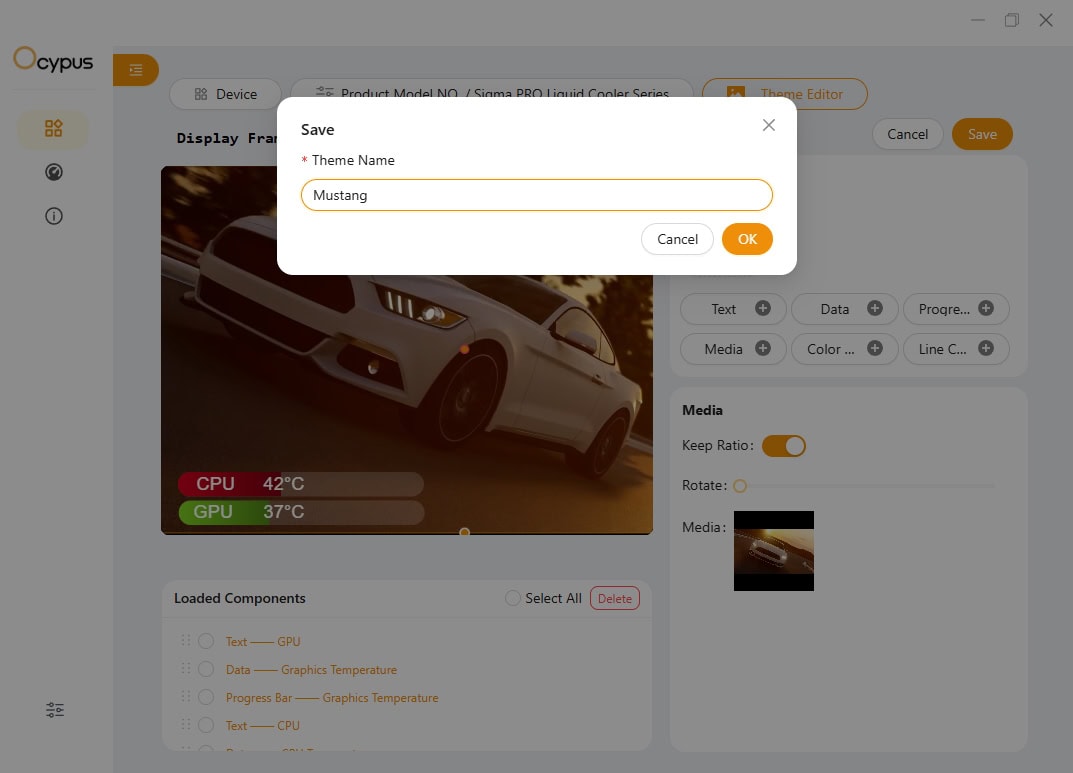Viewport: 1073px width, 773px height.
Task: Add a Media component with plus icon
Action: [x=762, y=348]
